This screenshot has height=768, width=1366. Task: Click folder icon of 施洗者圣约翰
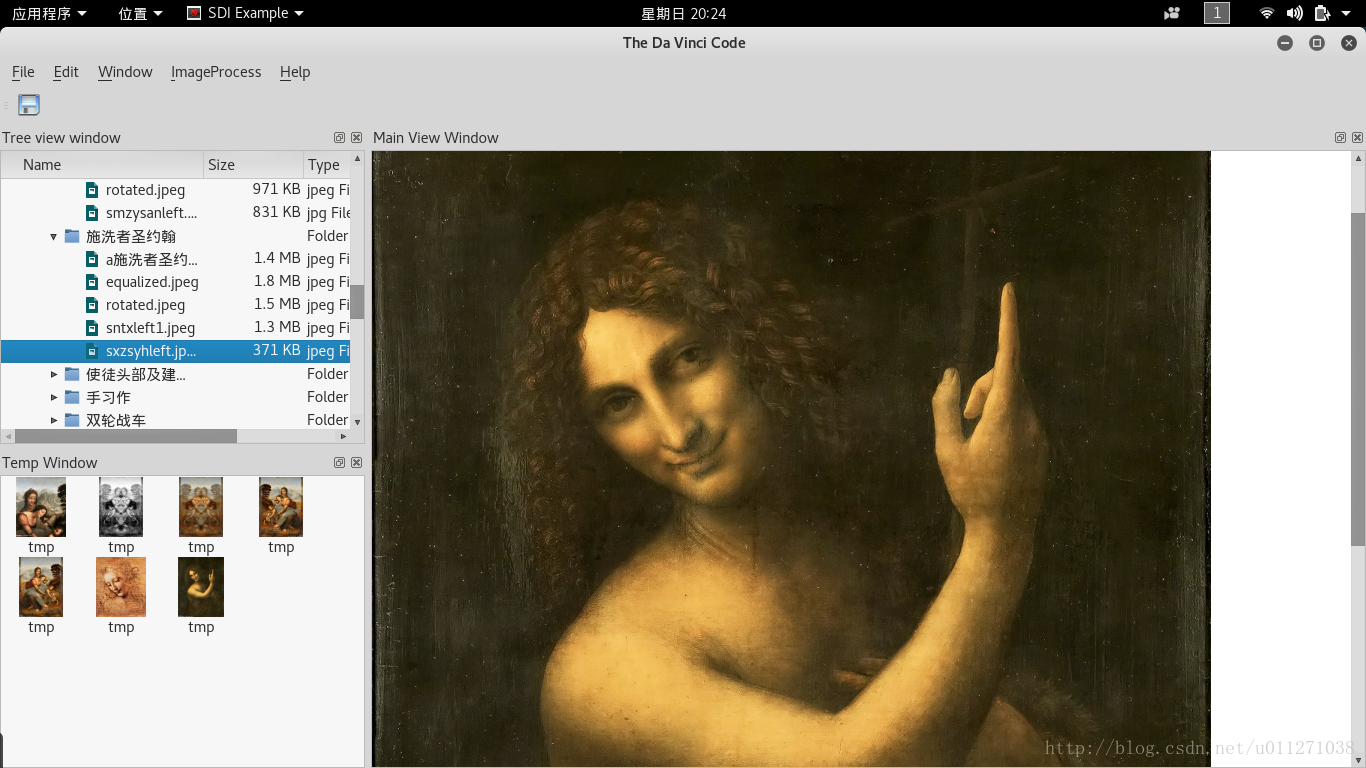pos(72,236)
